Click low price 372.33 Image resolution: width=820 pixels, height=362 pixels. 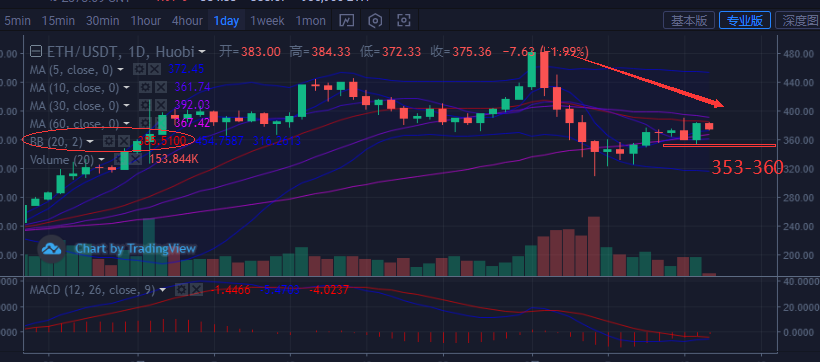[x=402, y=52]
